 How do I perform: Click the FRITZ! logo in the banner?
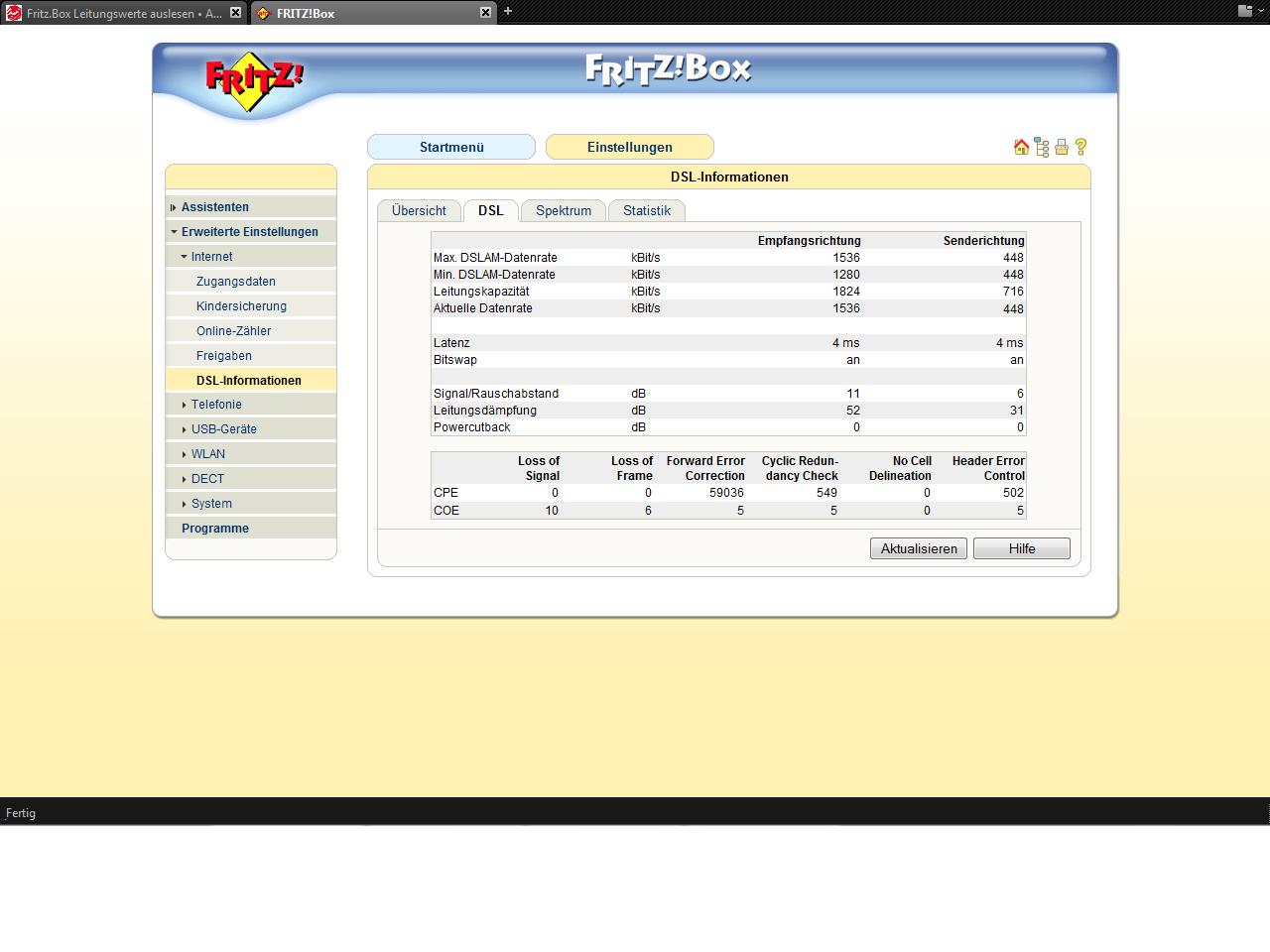pos(254,79)
